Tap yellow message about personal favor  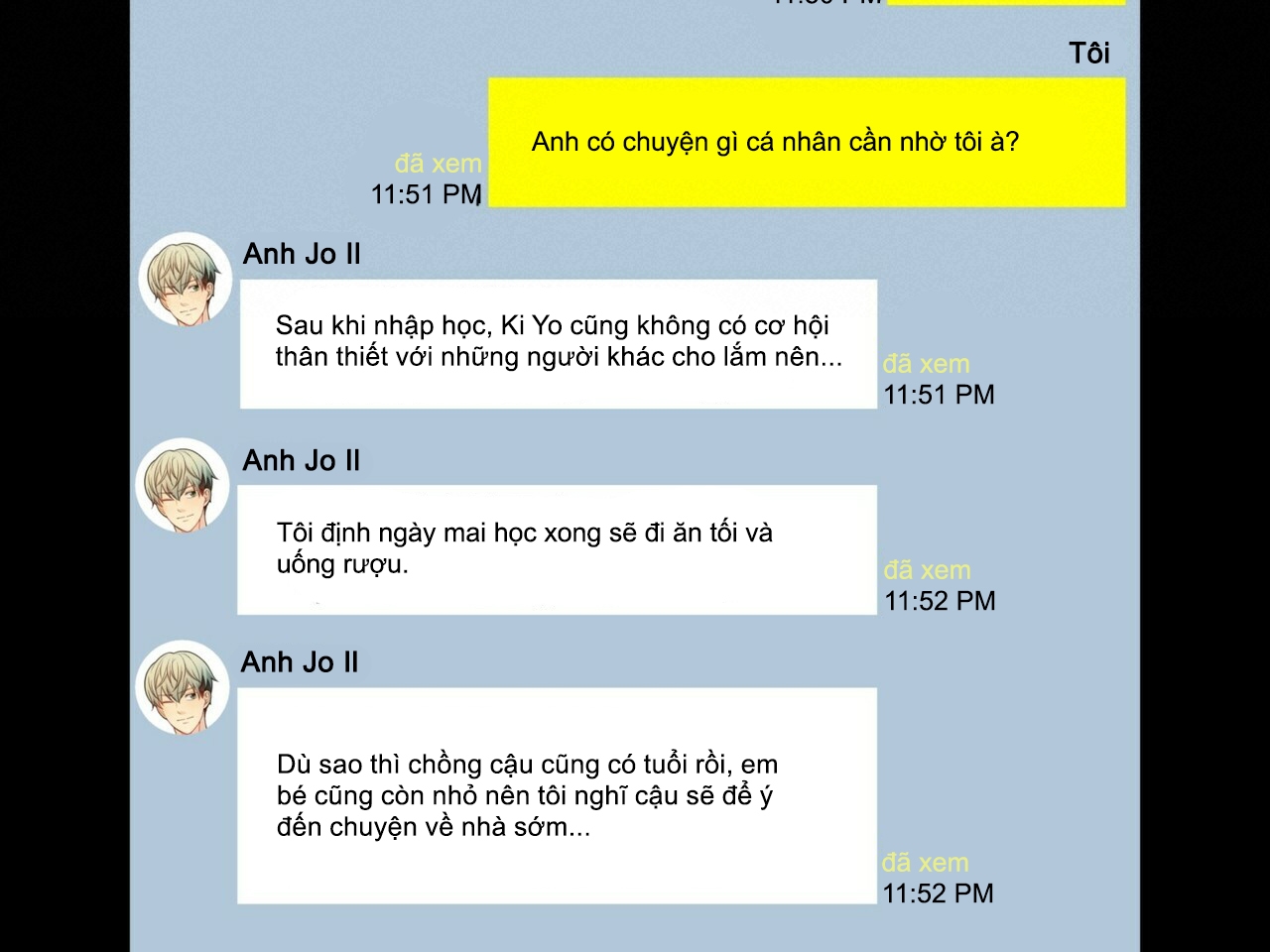click(807, 143)
